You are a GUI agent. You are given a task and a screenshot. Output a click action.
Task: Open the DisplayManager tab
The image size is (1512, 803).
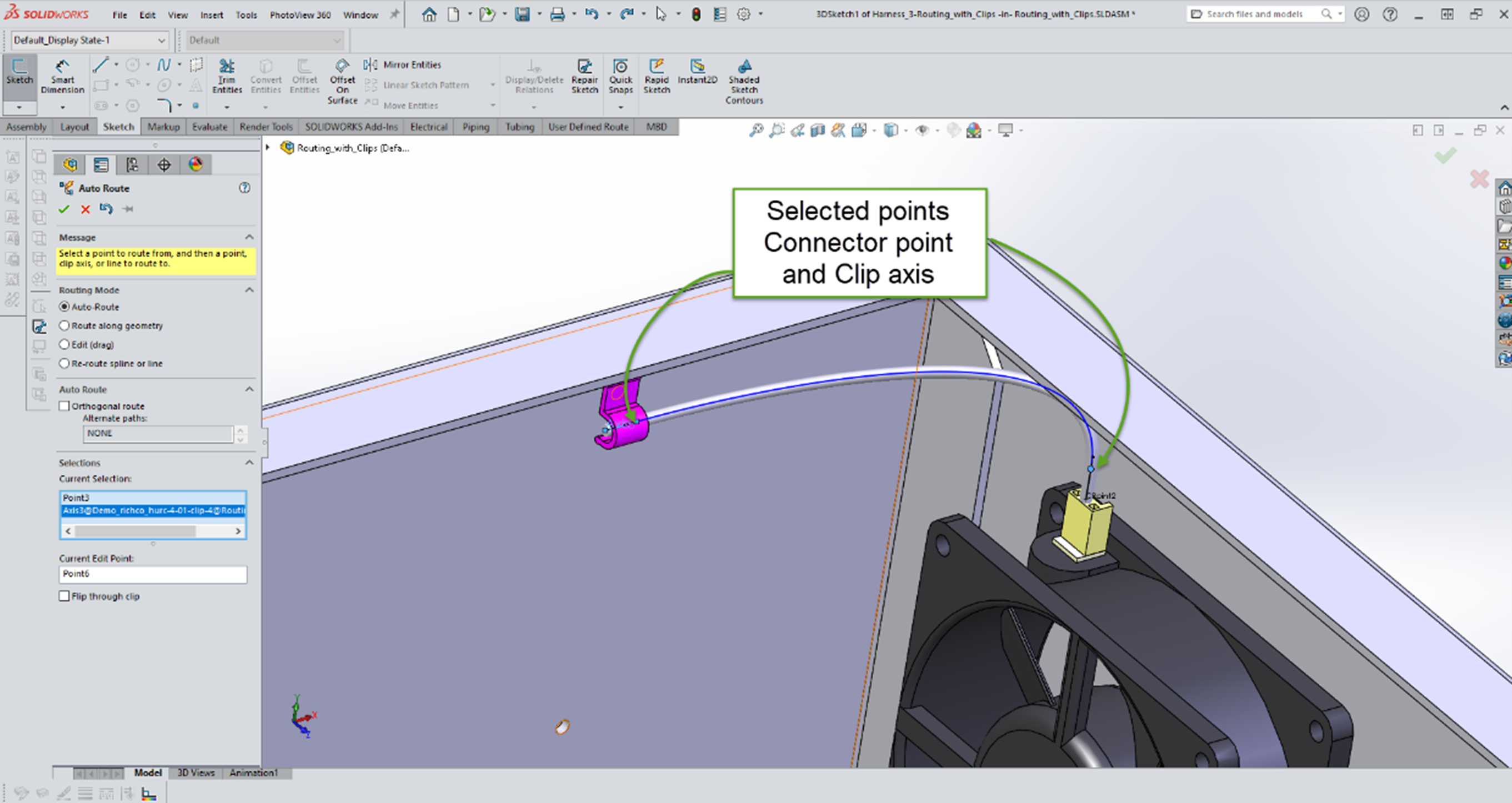(x=196, y=165)
